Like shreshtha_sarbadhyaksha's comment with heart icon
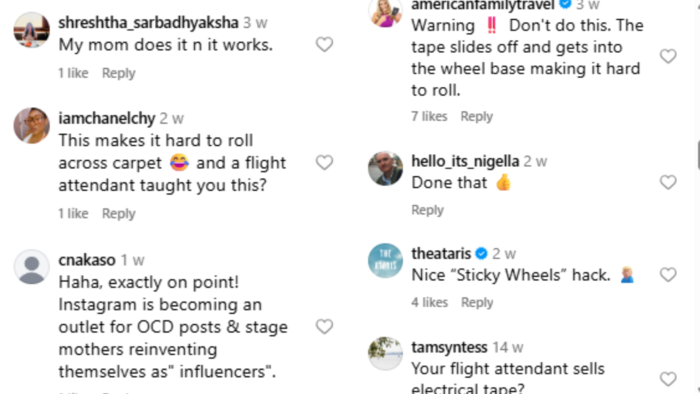 click(x=325, y=45)
